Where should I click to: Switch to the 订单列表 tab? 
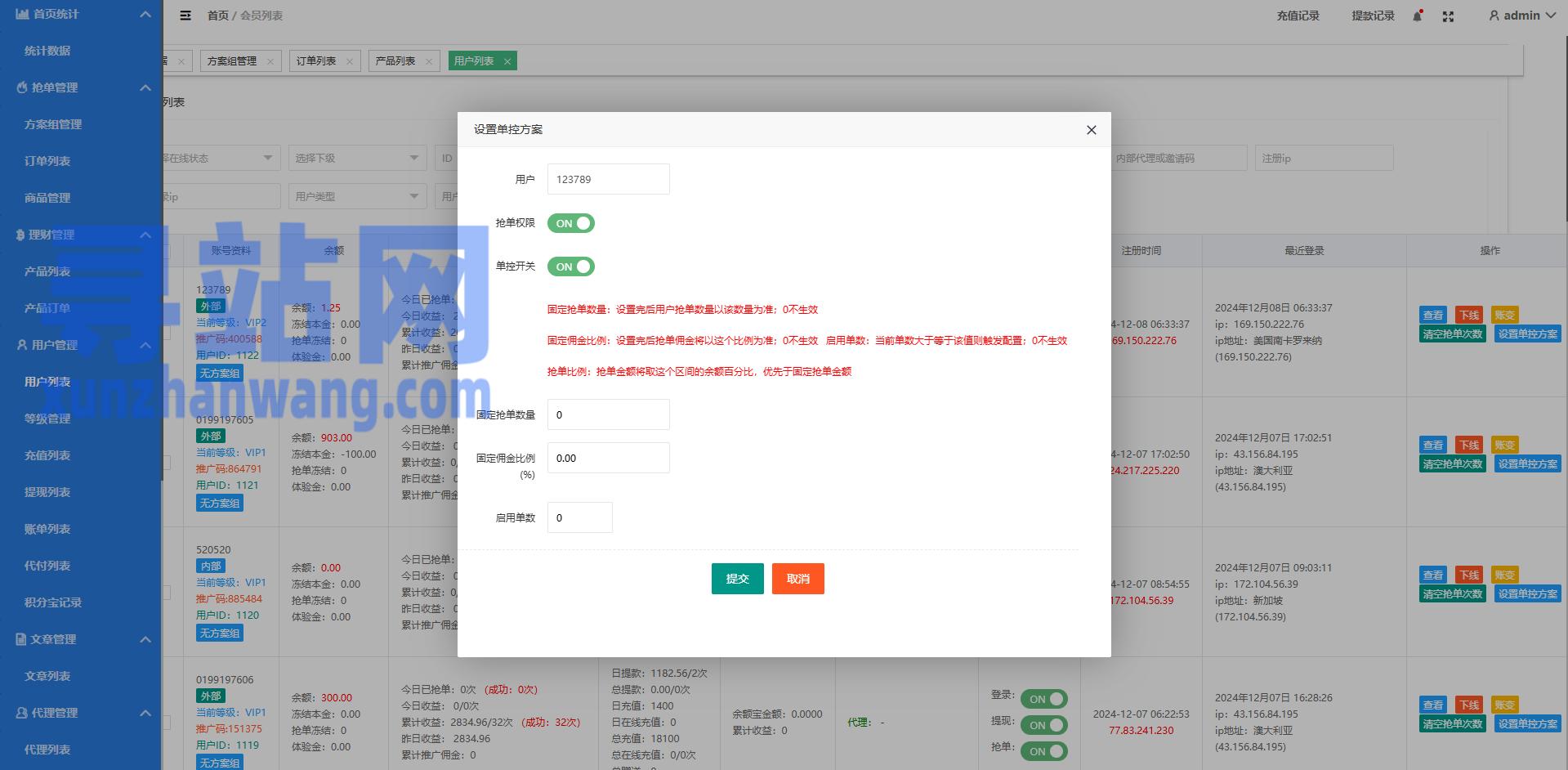(x=316, y=61)
